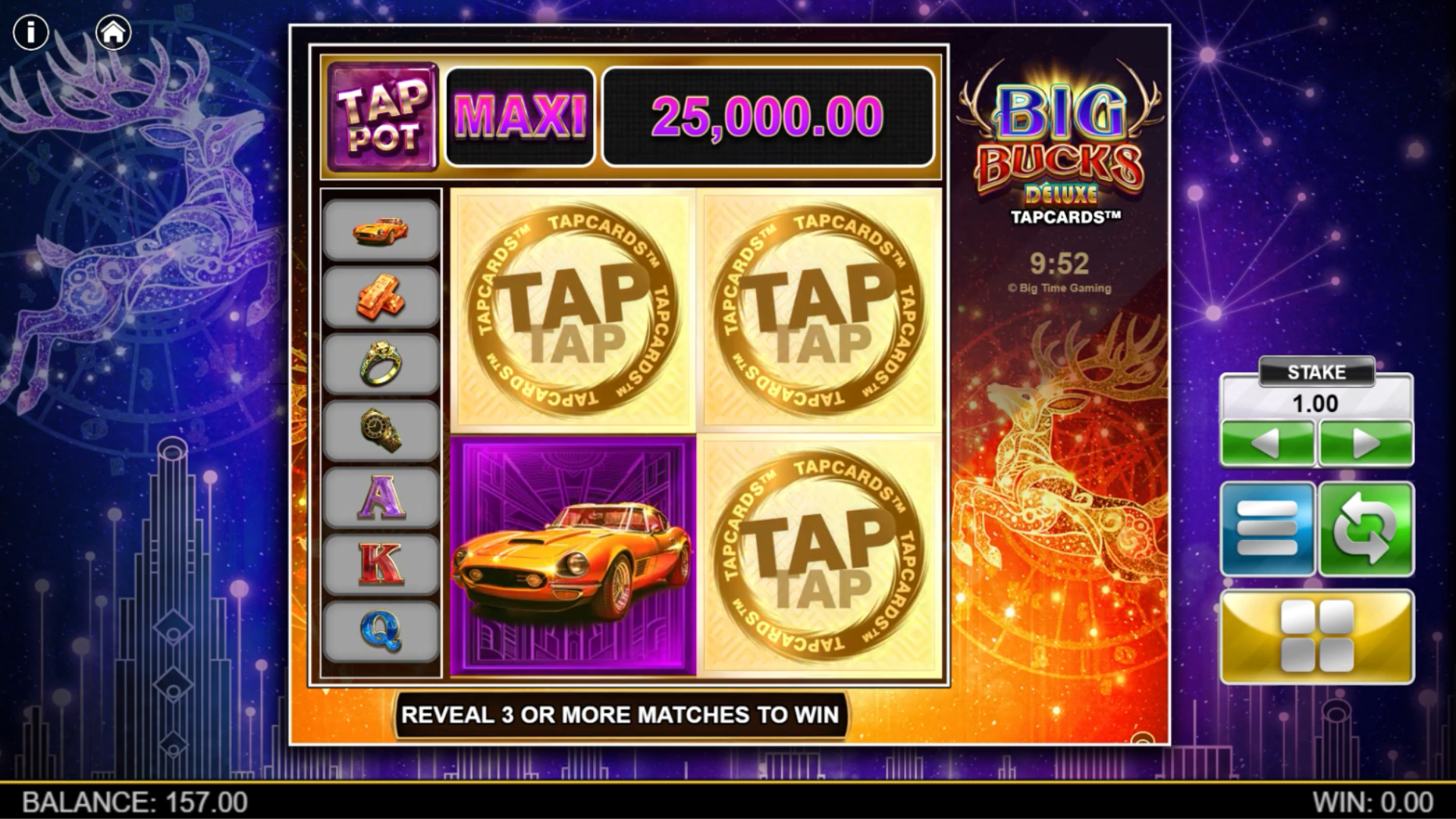Click the gold four-squares reveal all button
Screen dimensions: 1456x819
click(1317, 637)
